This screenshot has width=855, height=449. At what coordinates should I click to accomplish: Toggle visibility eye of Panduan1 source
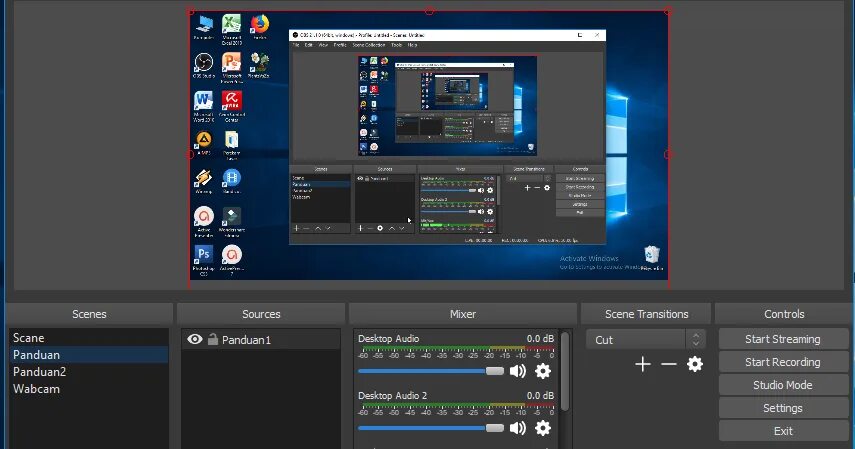click(x=195, y=339)
